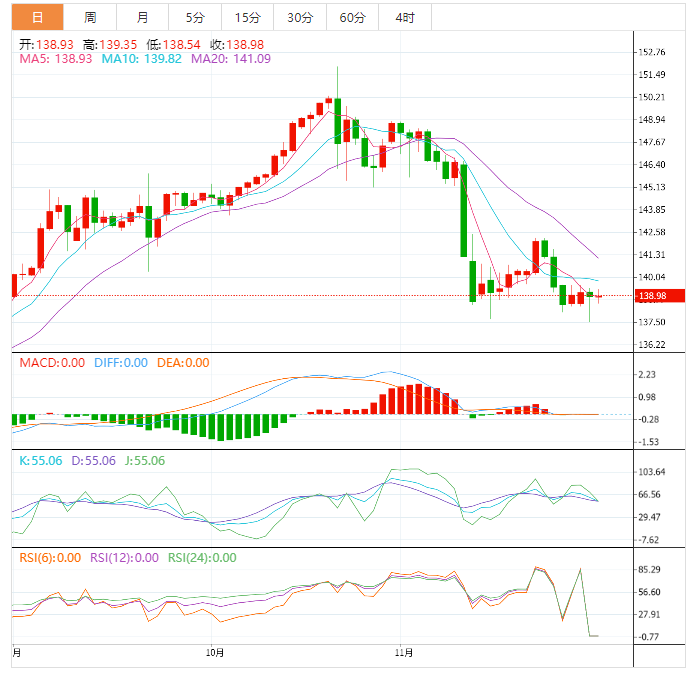This screenshot has width=693, height=678.
Task: Click the 142.58 price axis value
Action: point(651,232)
